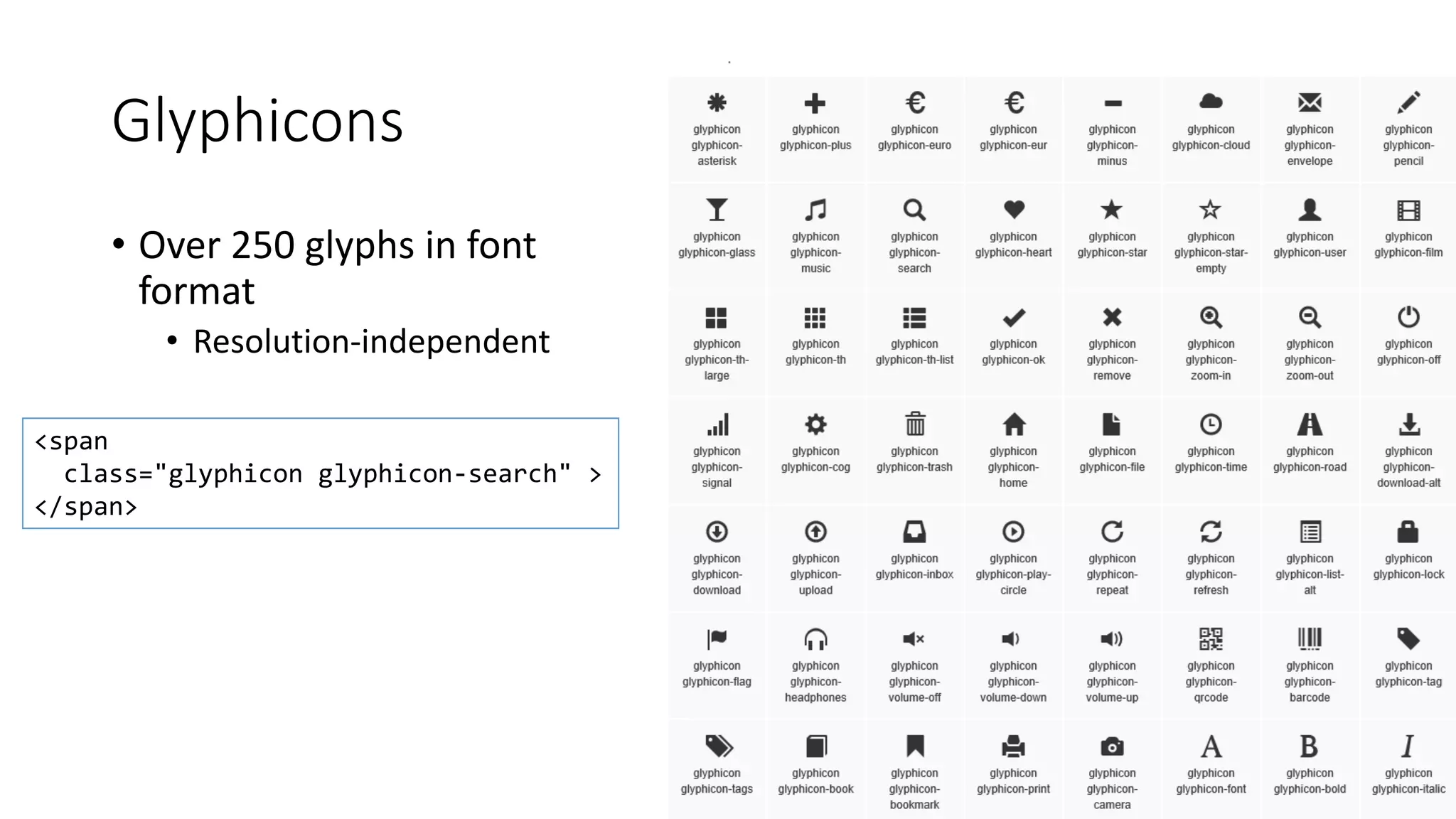The image size is (1456, 819).
Task: Click the glyphicon-plus icon
Action: pos(815,103)
